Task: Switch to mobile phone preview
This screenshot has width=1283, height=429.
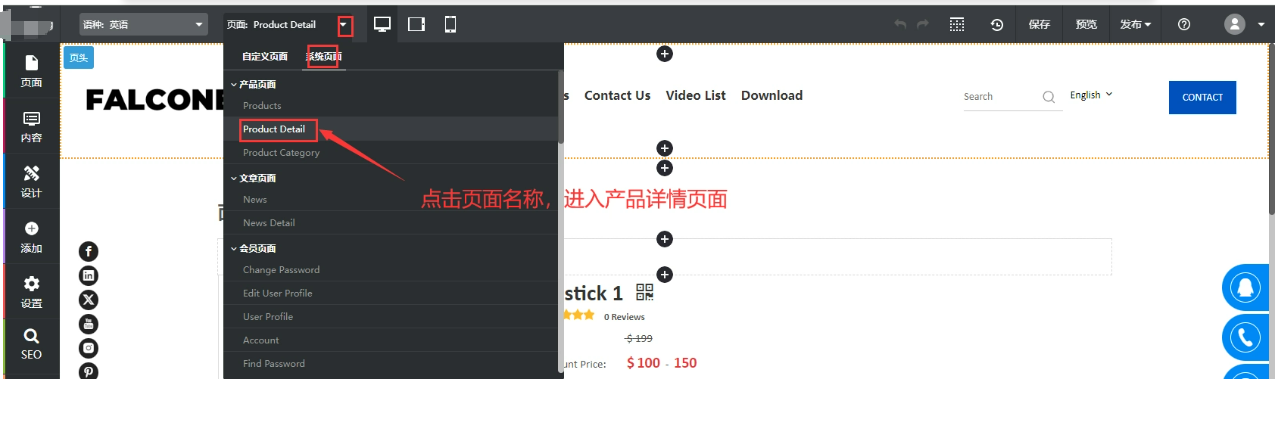Action: pos(450,24)
